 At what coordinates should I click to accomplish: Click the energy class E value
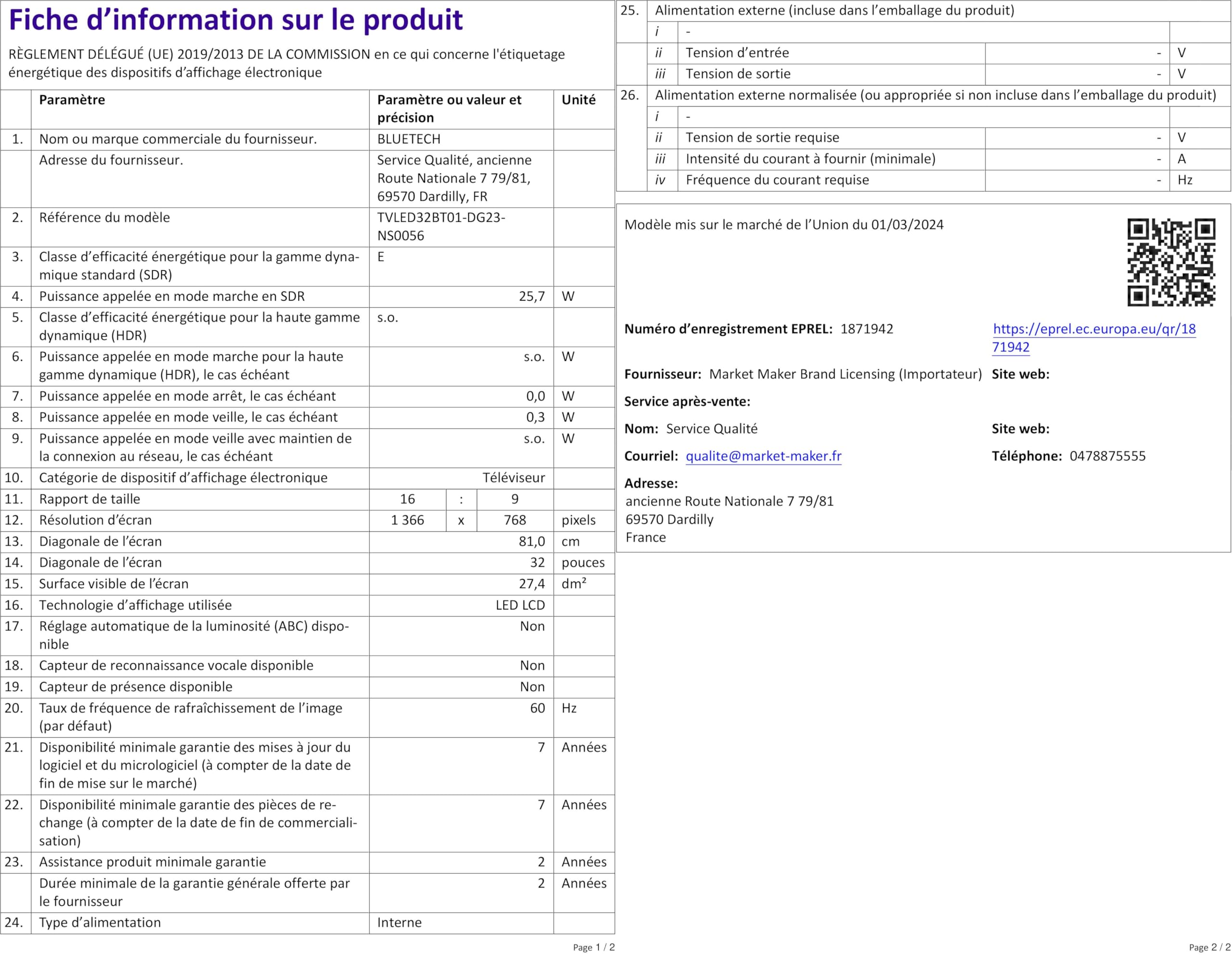tap(381, 257)
